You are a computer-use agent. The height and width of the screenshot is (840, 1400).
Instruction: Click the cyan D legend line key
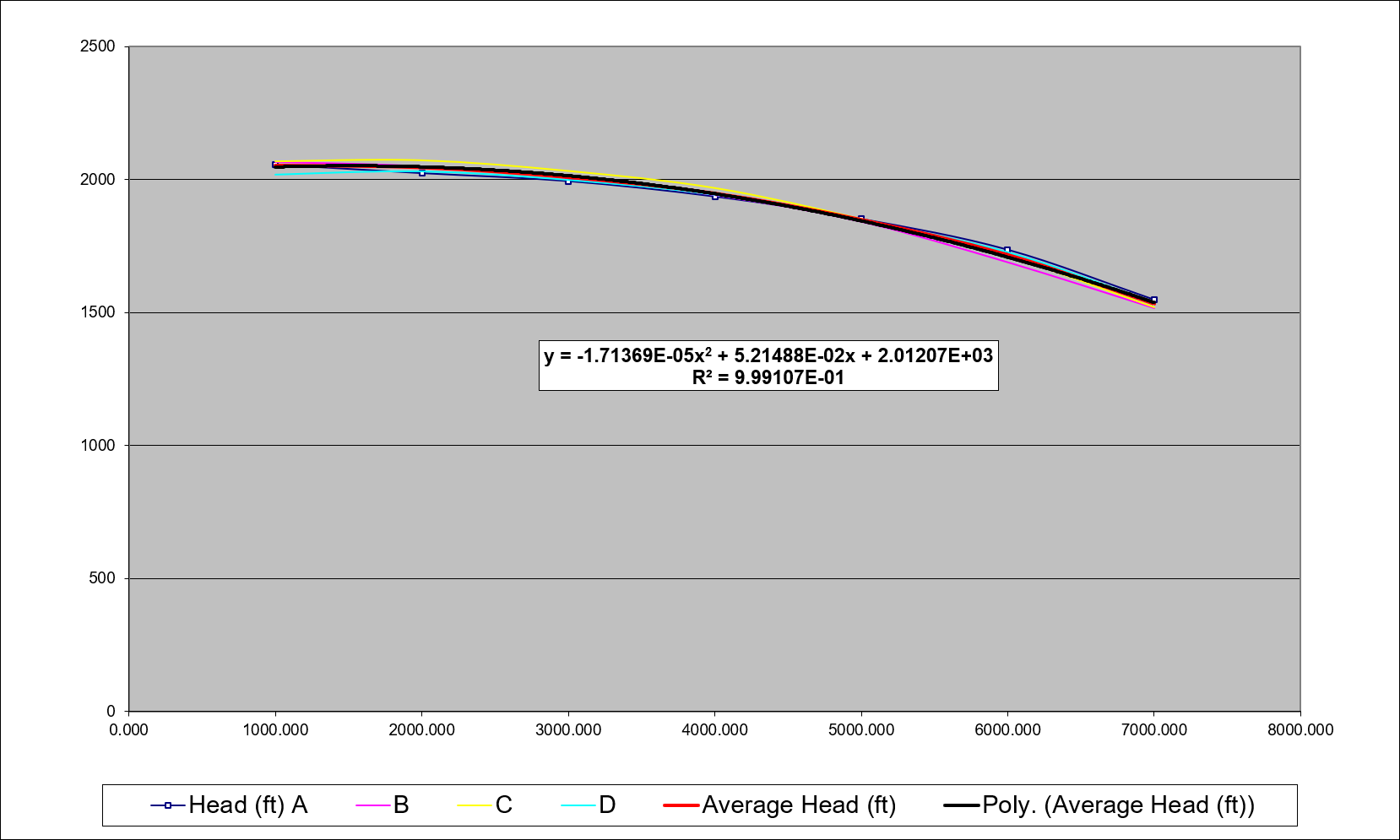578,805
